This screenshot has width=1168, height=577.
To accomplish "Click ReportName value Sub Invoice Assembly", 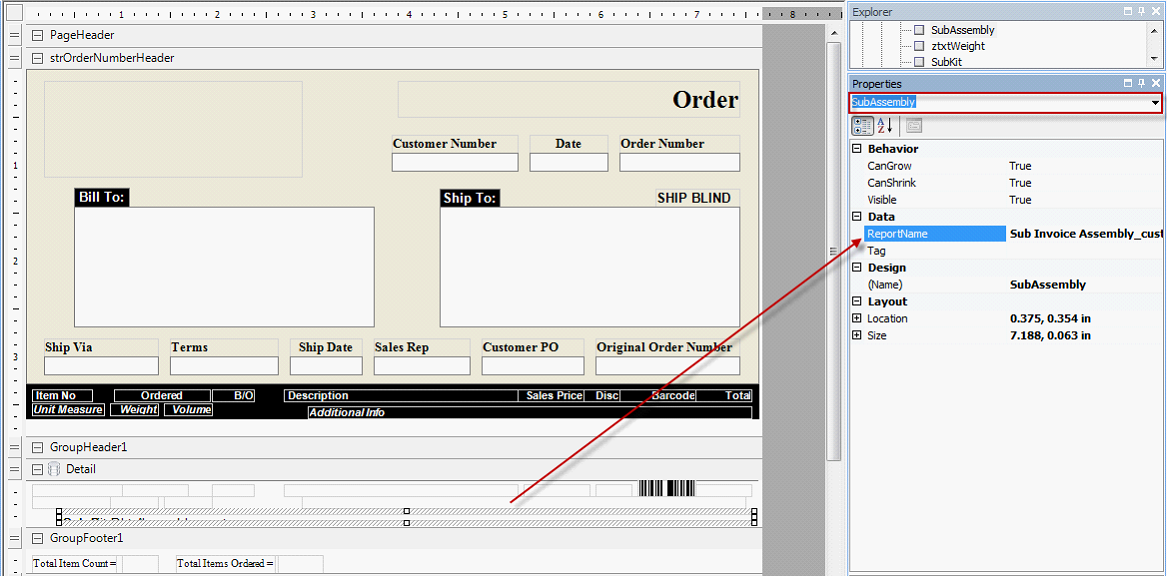I will click(x=1085, y=234).
